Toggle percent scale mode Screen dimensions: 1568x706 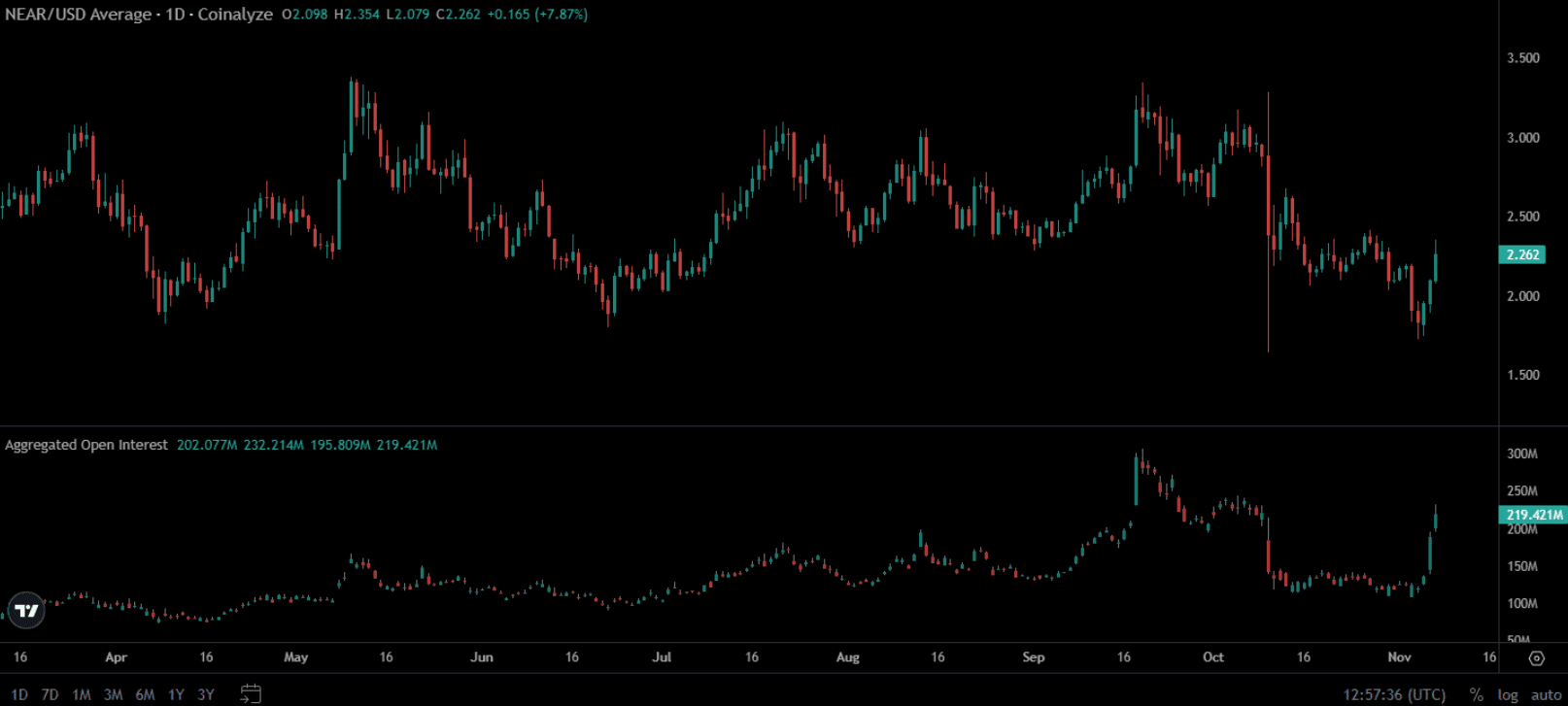1477,694
